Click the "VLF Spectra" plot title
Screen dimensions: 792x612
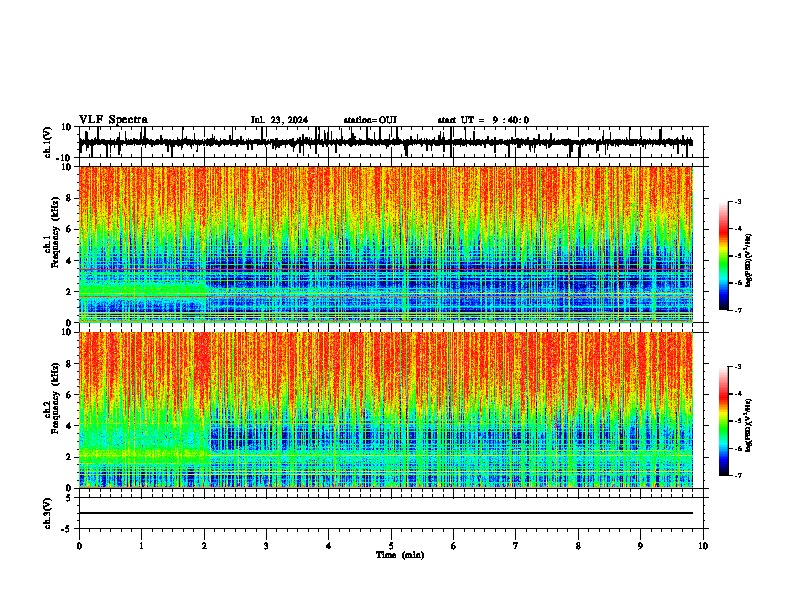pos(113,119)
